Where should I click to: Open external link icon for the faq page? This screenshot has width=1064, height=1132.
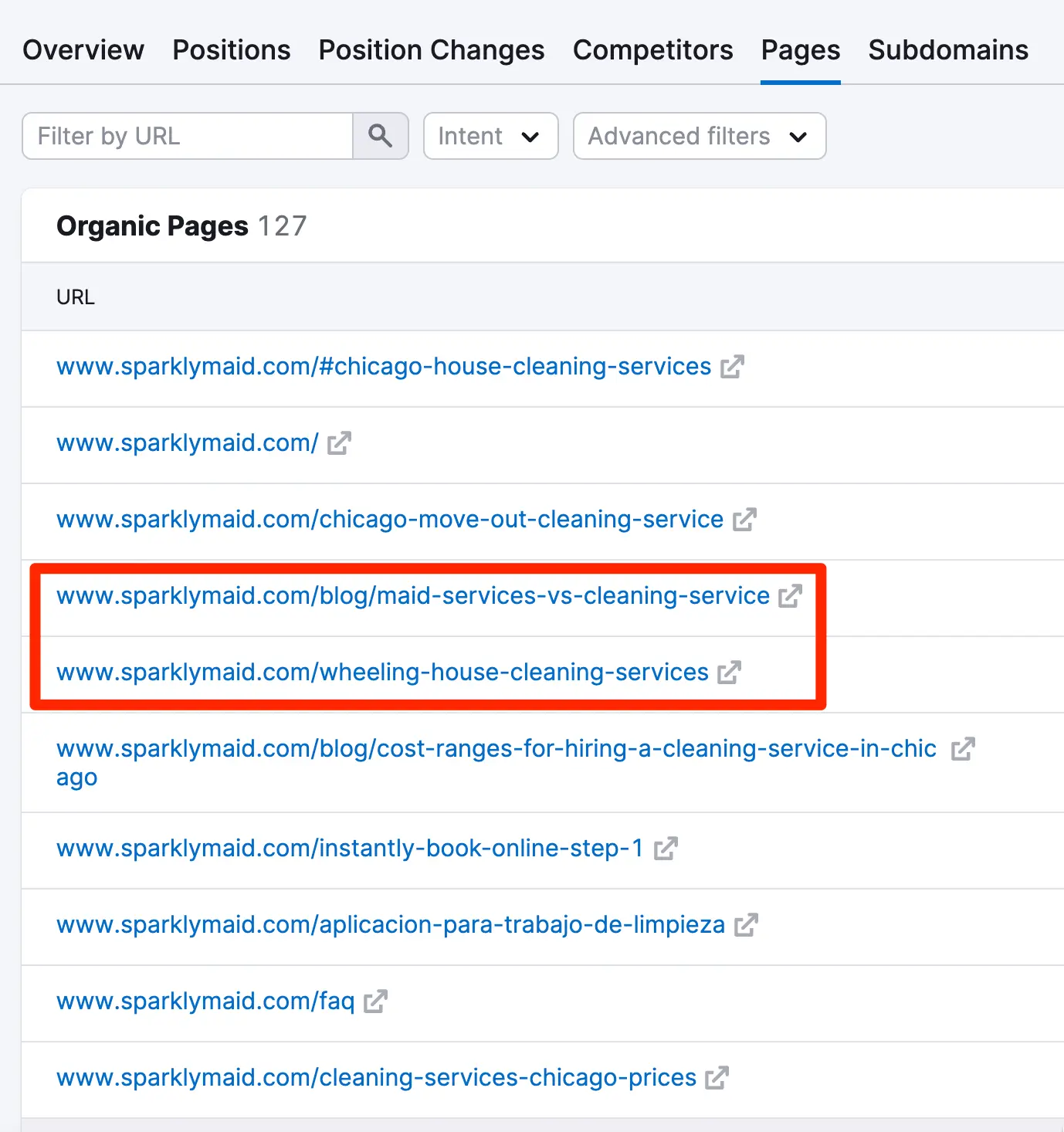(375, 1002)
